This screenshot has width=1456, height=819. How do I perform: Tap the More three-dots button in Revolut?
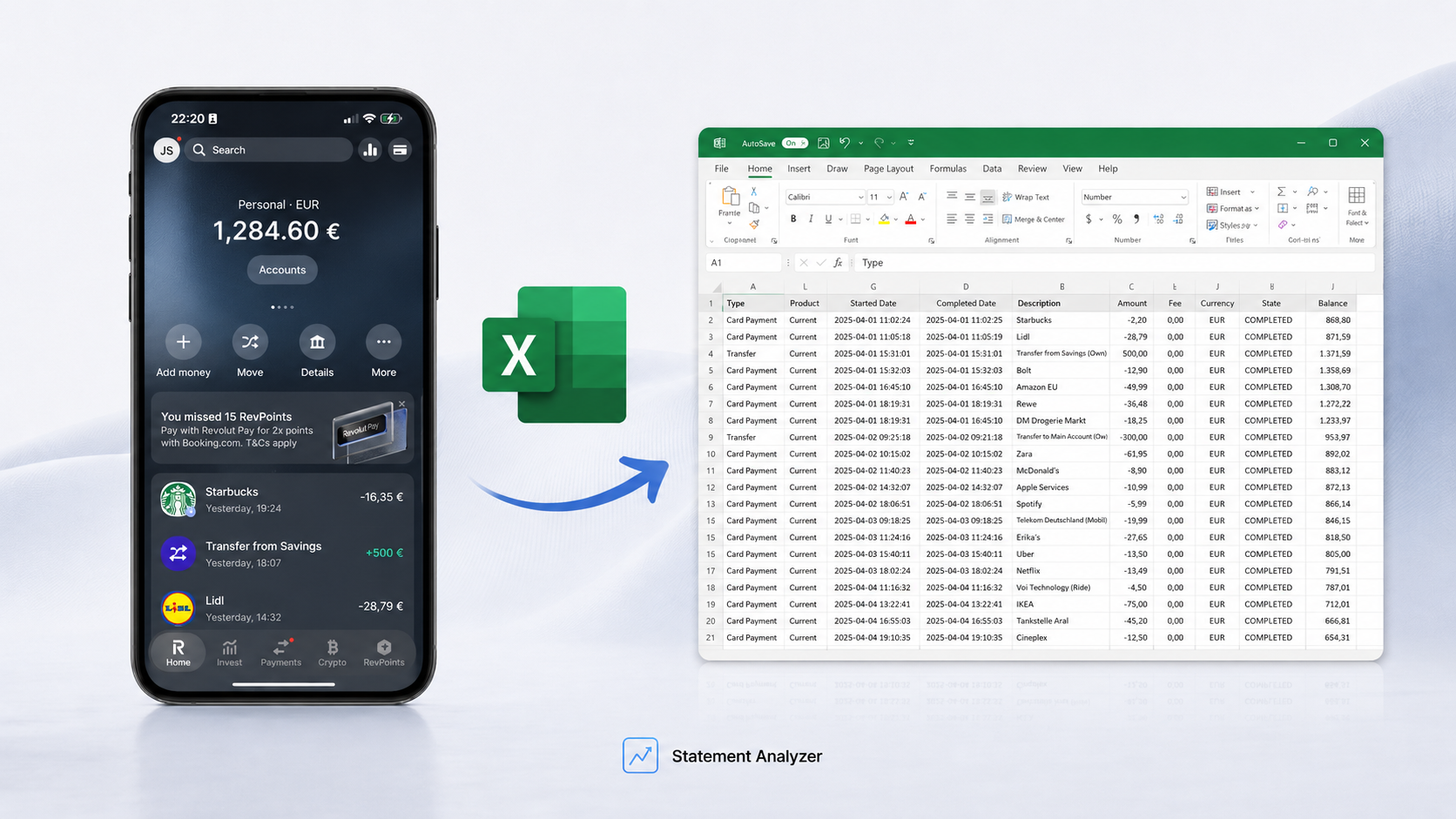(383, 342)
